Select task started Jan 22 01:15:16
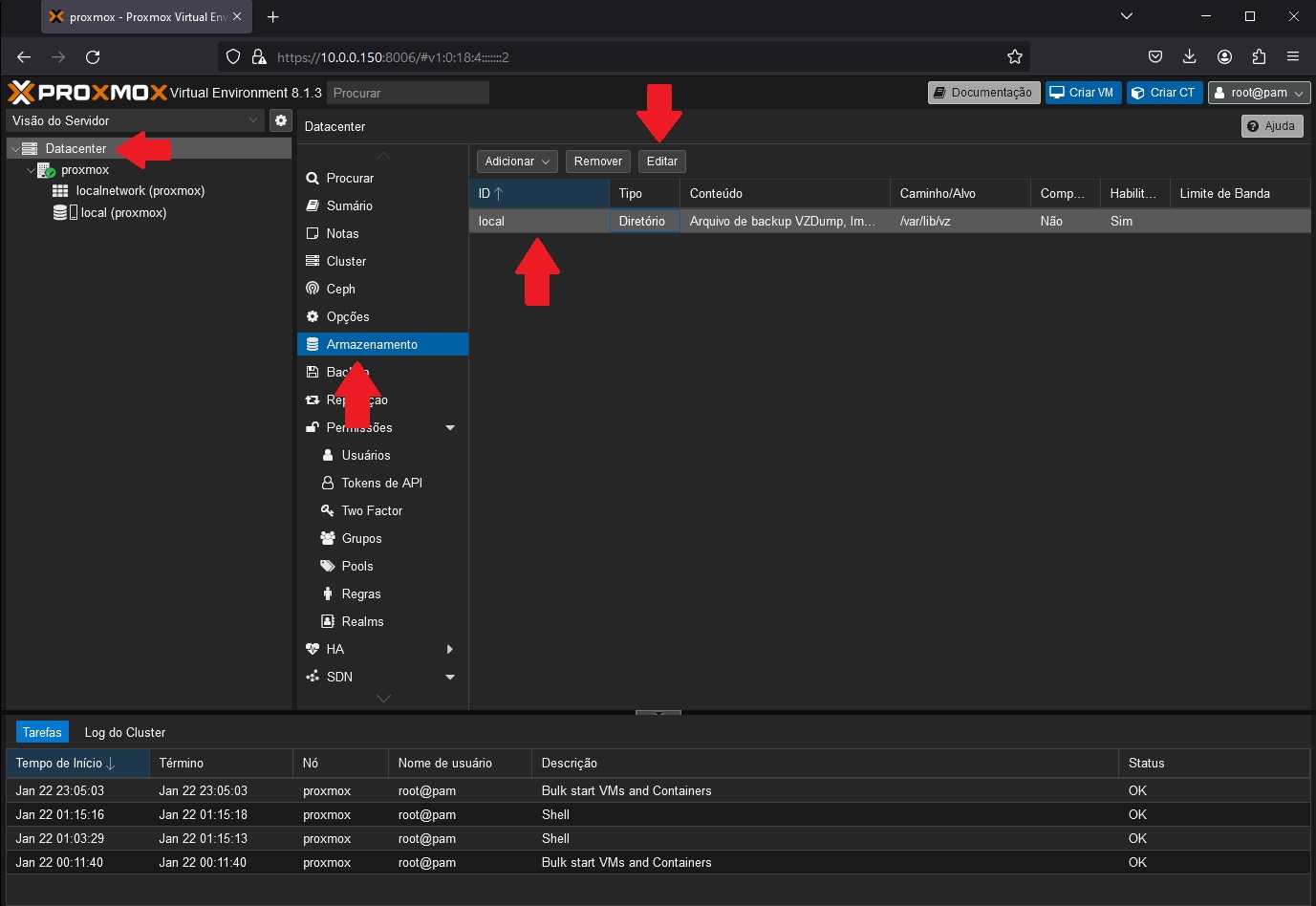1316x906 pixels. pos(658,815)
